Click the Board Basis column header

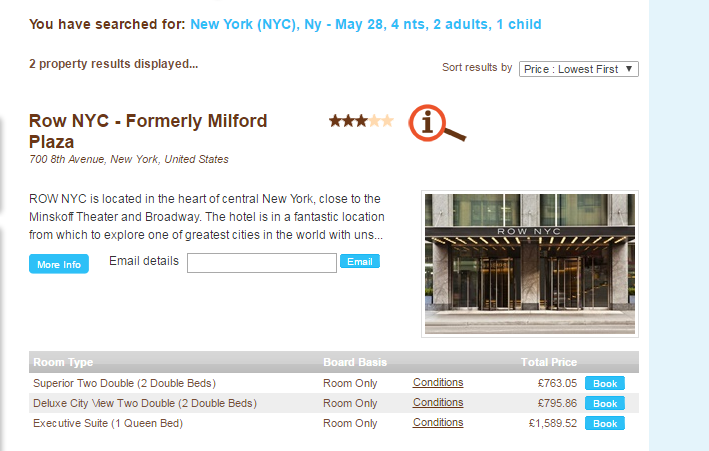(x=355, y=362)
